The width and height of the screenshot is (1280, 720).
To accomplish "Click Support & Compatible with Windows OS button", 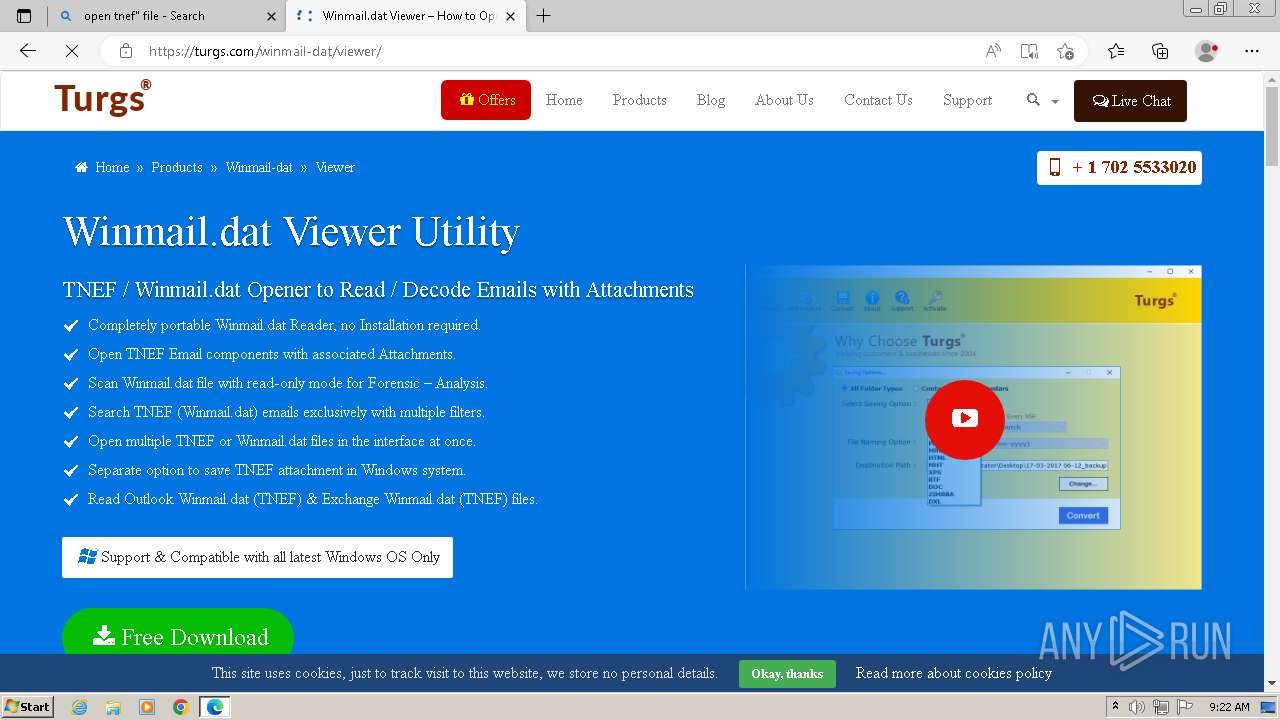I will (257, 557).
